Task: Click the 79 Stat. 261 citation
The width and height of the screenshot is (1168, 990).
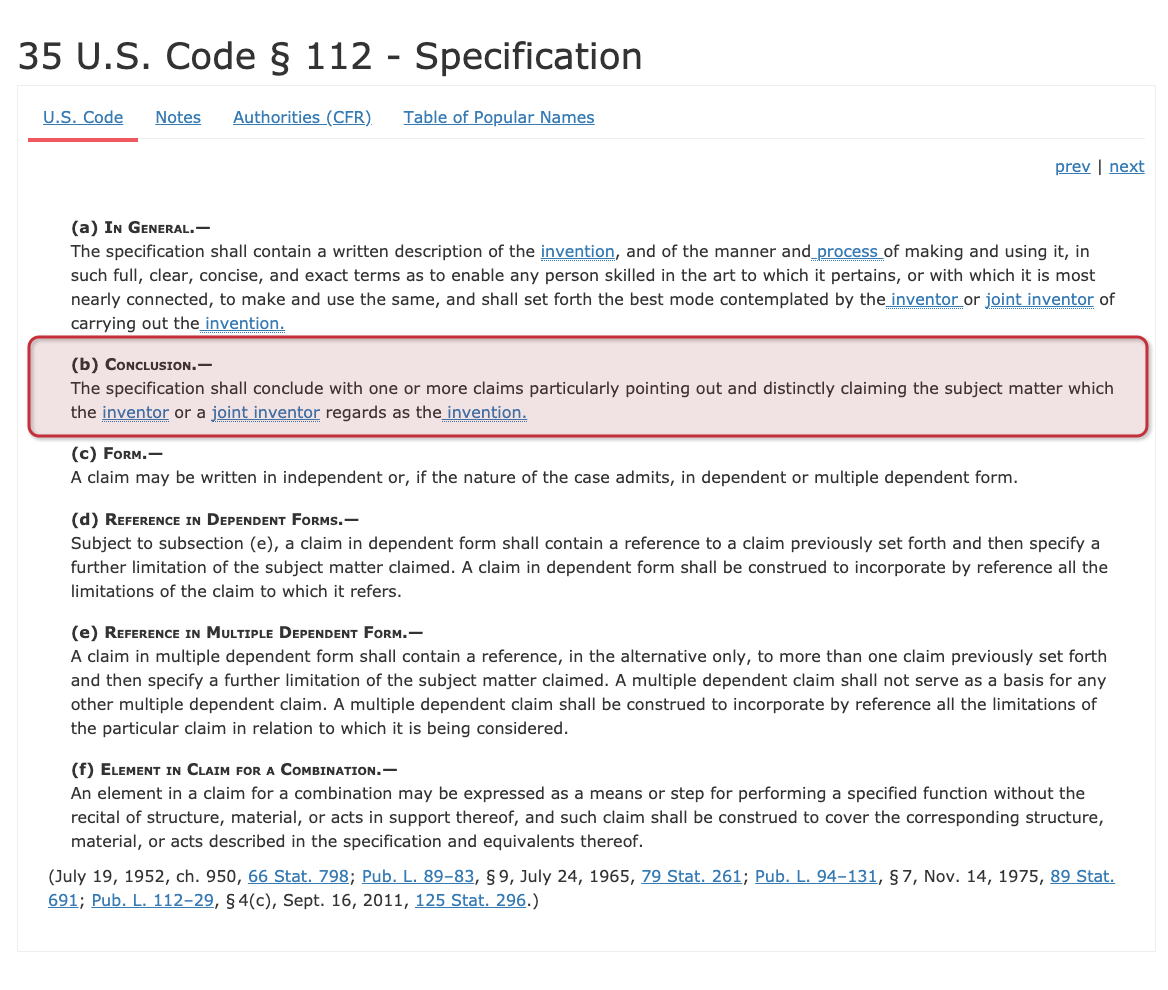Action: (x=691, y=875)
